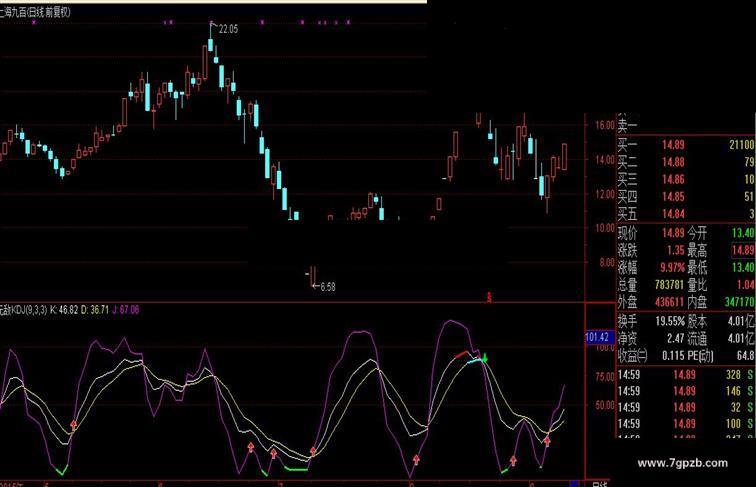Select the 14:59 trade row with 146
The width and height of the screenshot is (756, 487).
[686, 391]
